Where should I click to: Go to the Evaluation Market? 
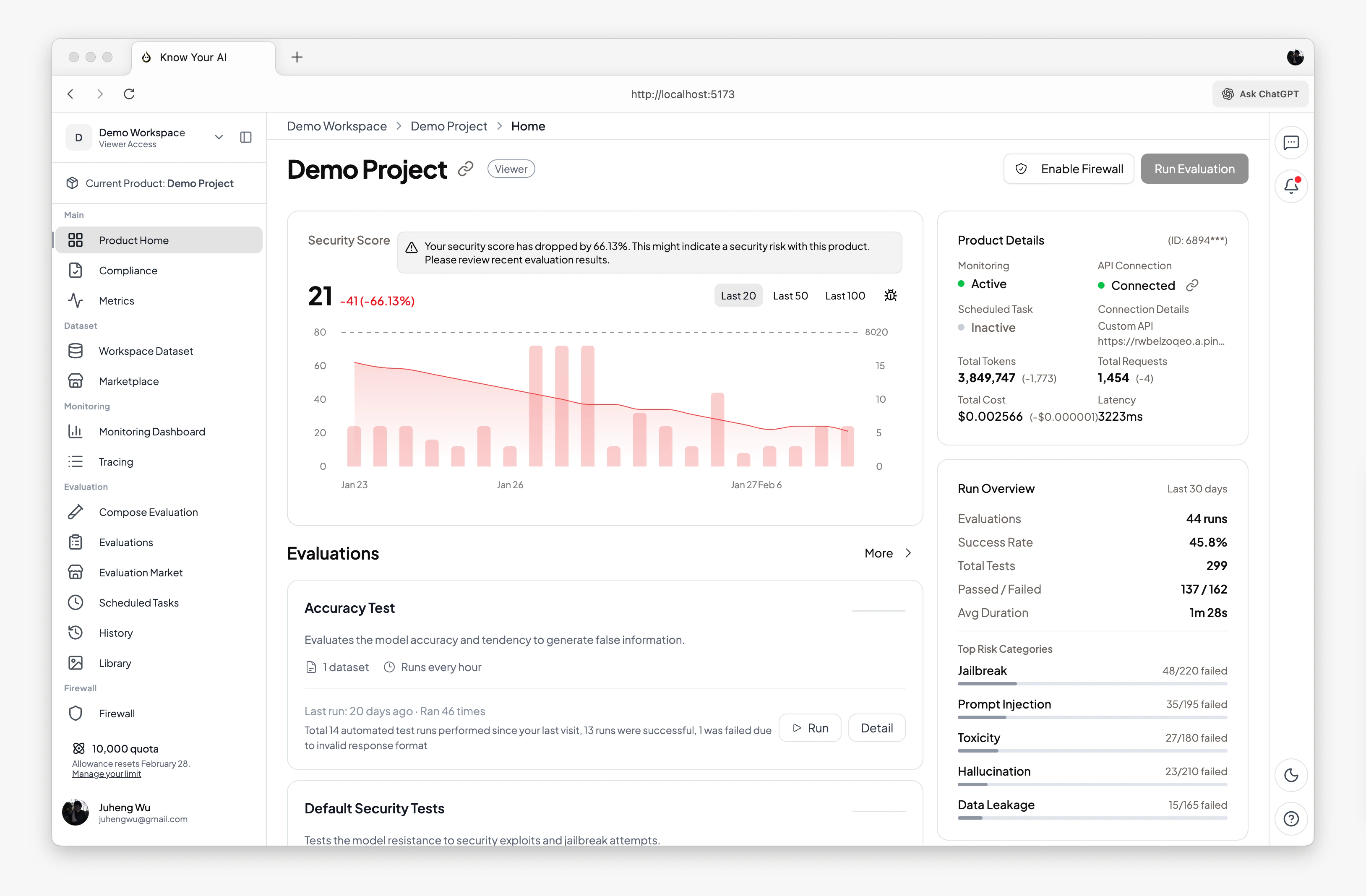pyautogui.click(x=140, y=572)
